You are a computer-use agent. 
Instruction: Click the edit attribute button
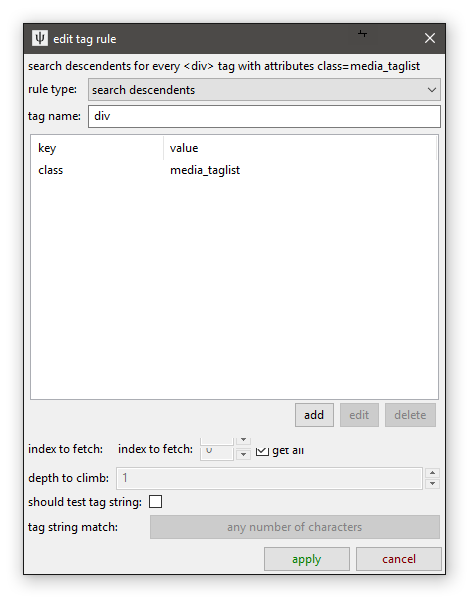click(x=359, y=415)
